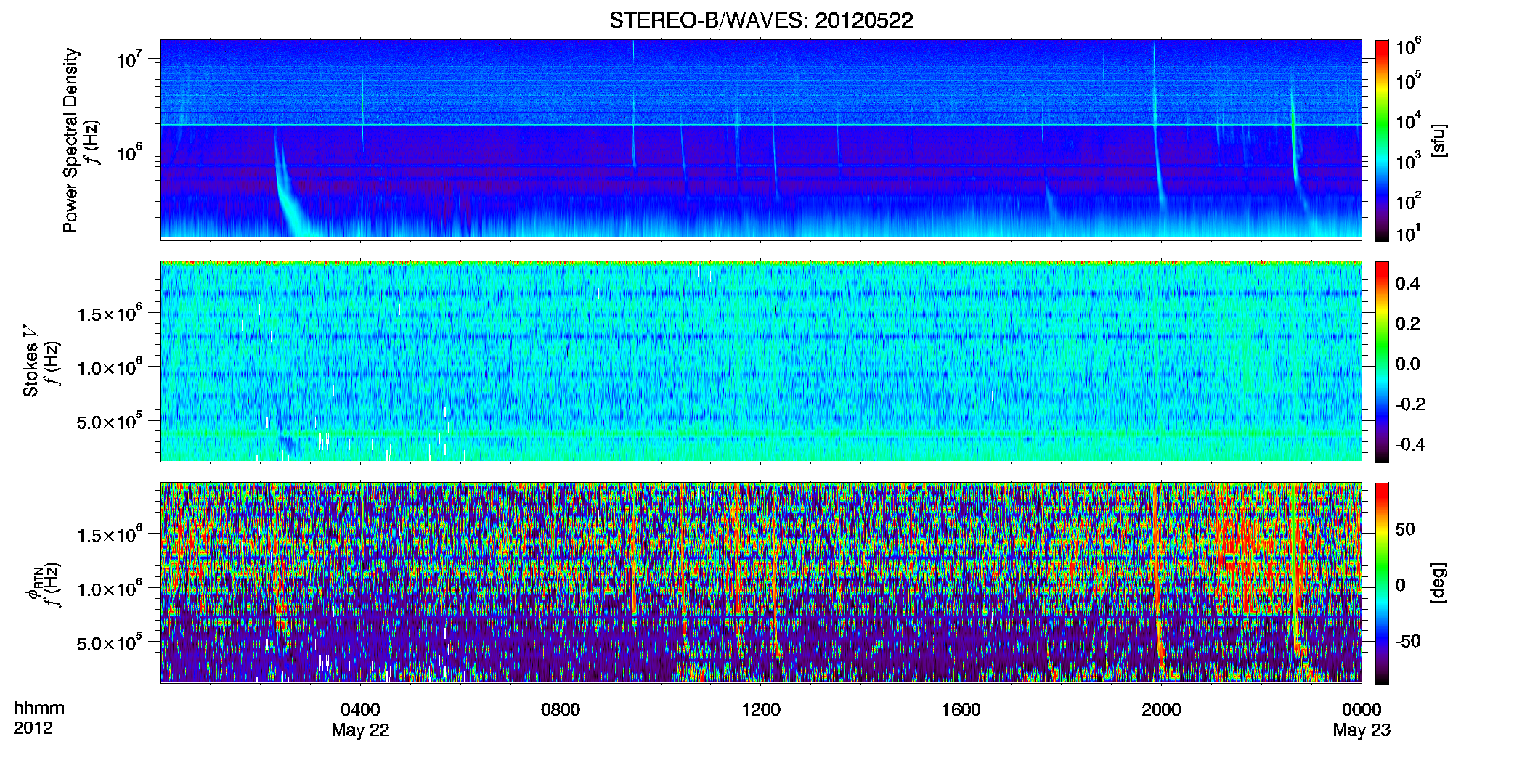Click the "[deg]" unit label
This screenshot has height=784, width=1522.
[x=1438, y=583]
